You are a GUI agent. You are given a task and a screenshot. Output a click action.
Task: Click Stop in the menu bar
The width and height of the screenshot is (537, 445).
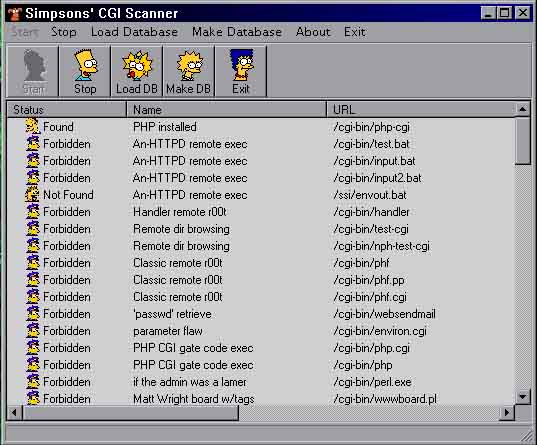(x=64, y=32)
